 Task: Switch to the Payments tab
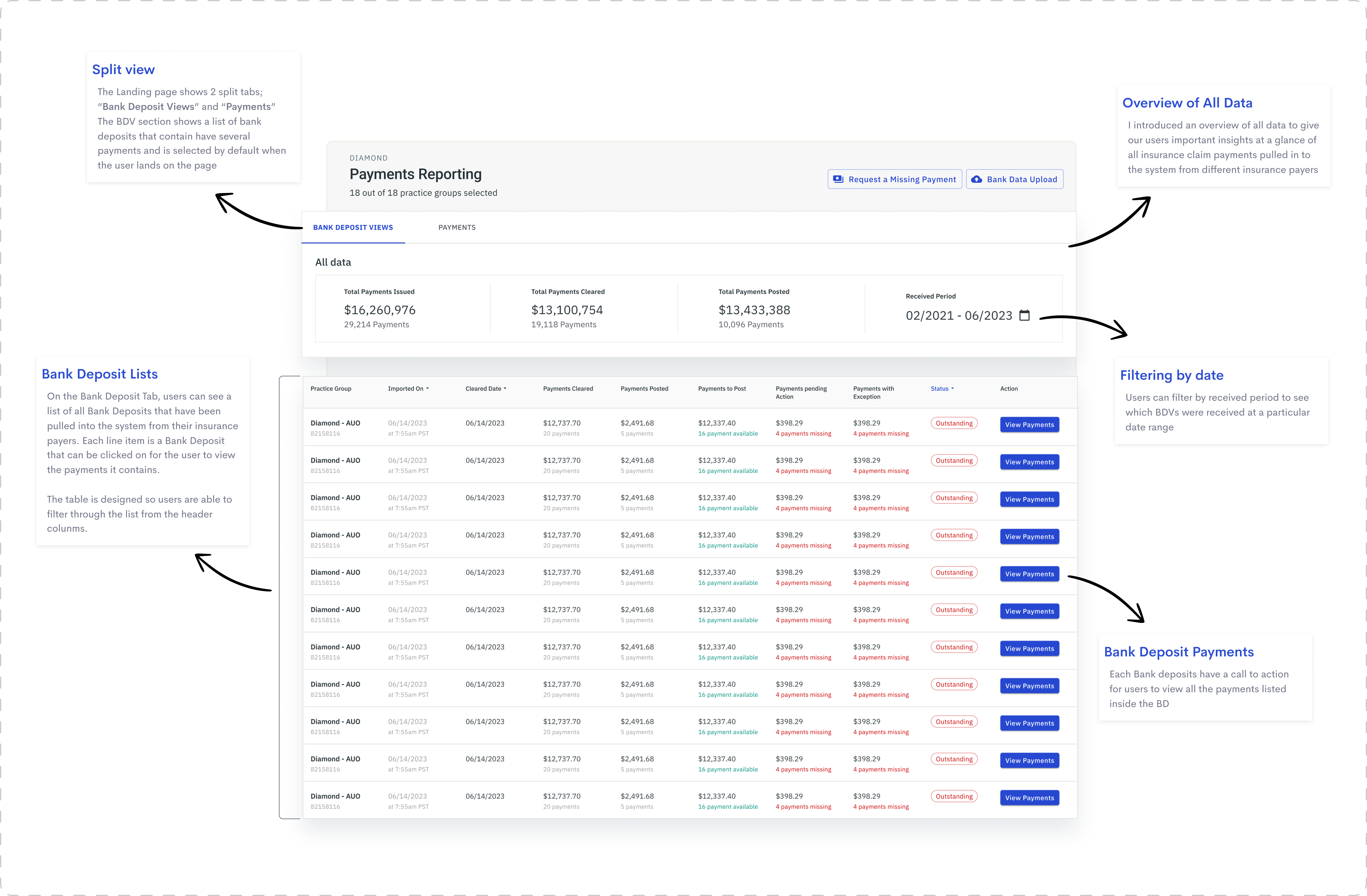coord(457,227)
